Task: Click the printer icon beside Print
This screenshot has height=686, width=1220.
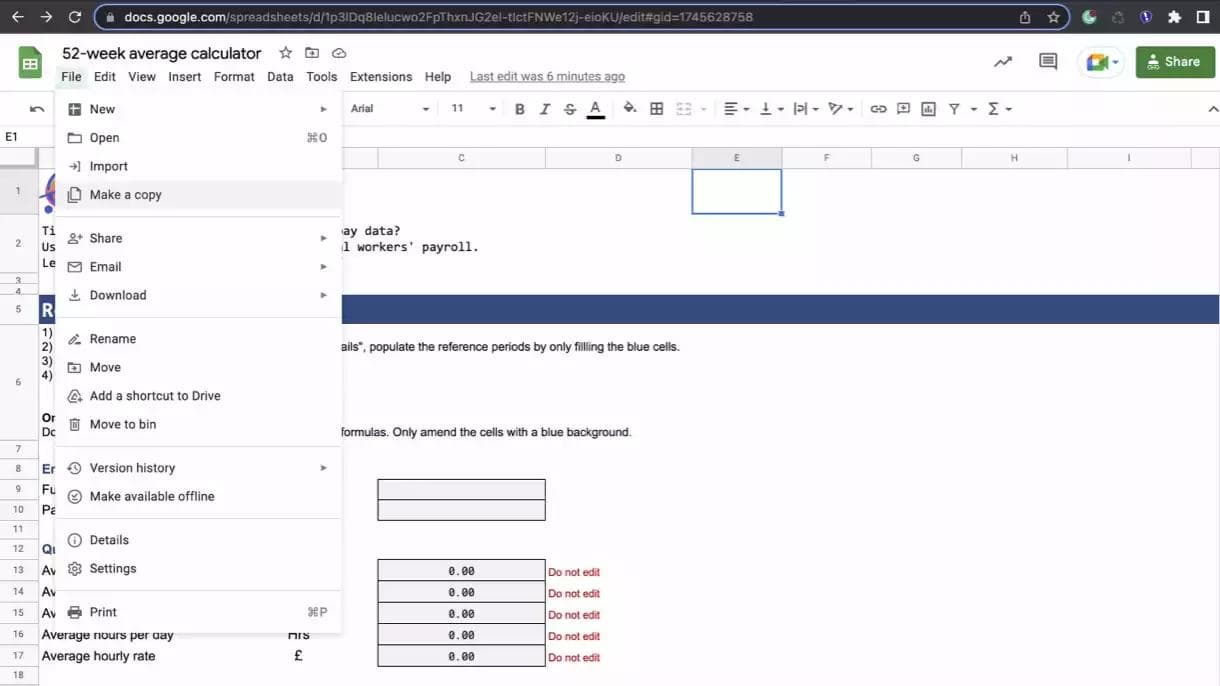Action: (74, 612)
